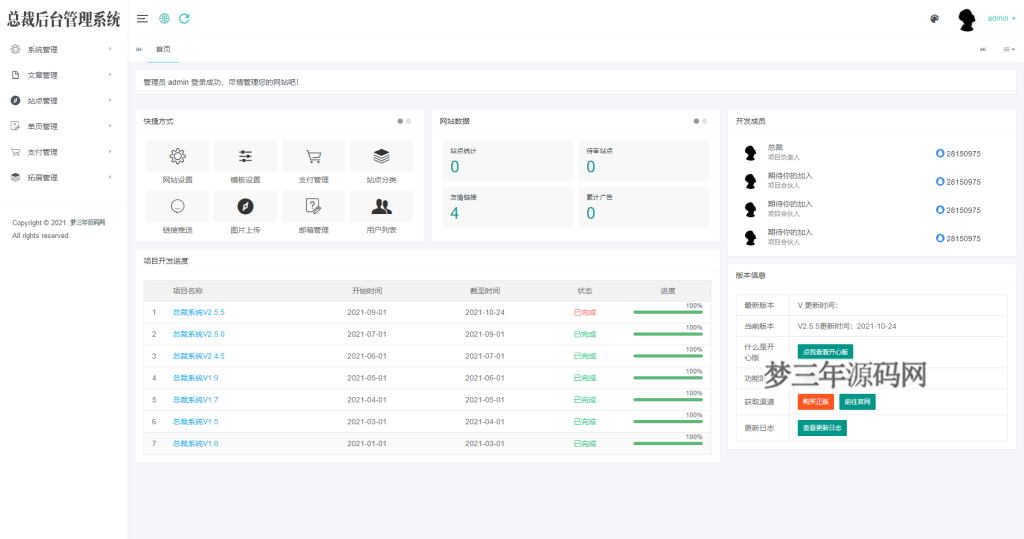Switch to second slide in 网站数据 panel
This screenshot has width=1024, height=539.
point(705,121)
